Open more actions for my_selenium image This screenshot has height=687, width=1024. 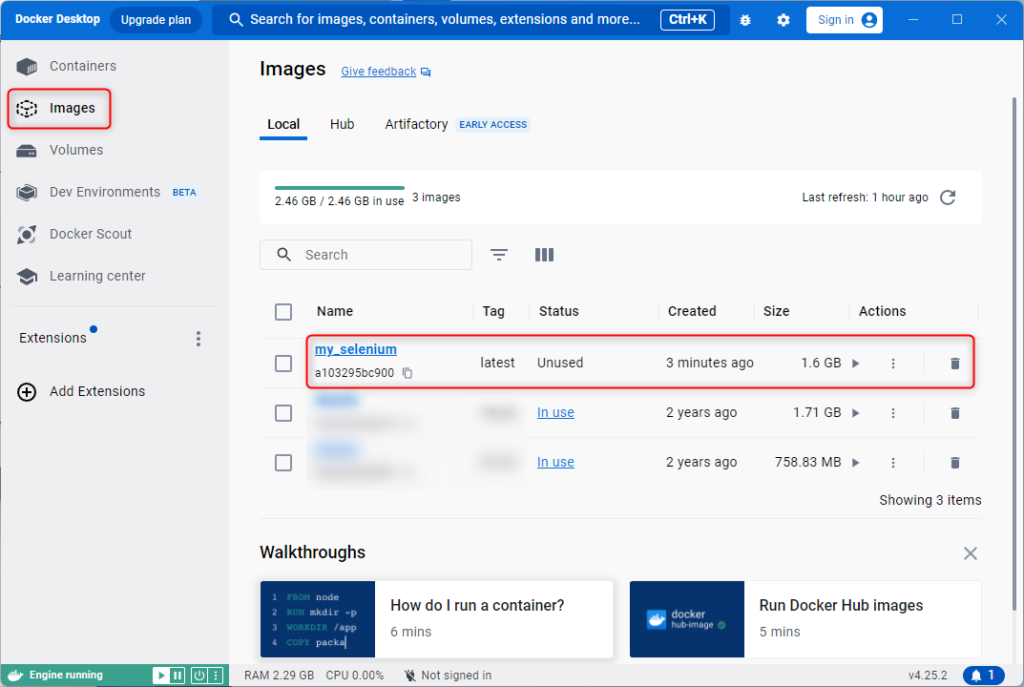pyautogui.click(x=893, y=363)
